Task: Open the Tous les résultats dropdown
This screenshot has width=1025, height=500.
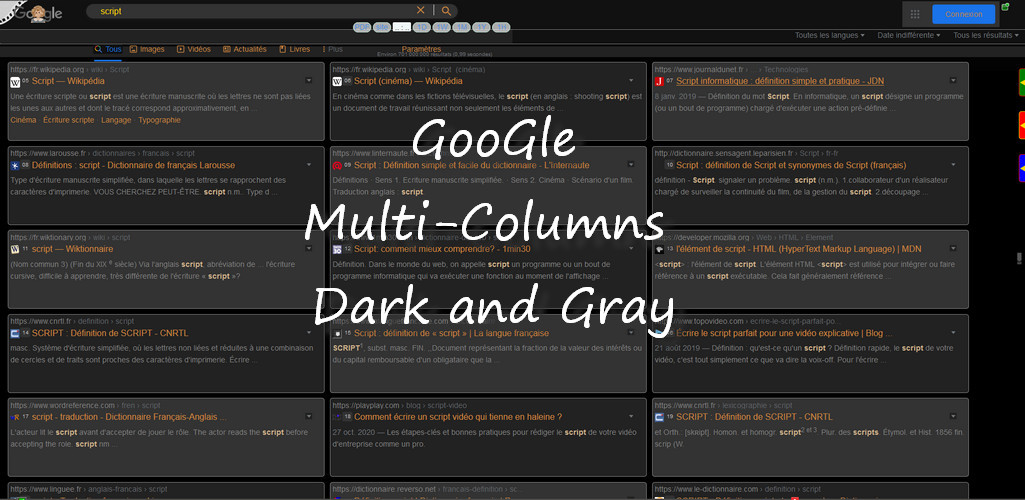Action: tap(985, 35)
